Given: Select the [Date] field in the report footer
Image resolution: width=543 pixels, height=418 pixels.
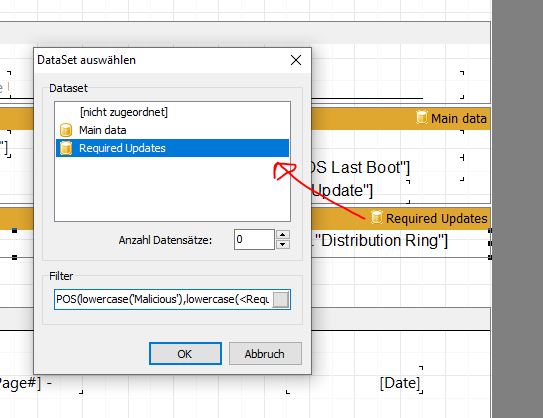Looking at the screenshot, I should (400, 383).
